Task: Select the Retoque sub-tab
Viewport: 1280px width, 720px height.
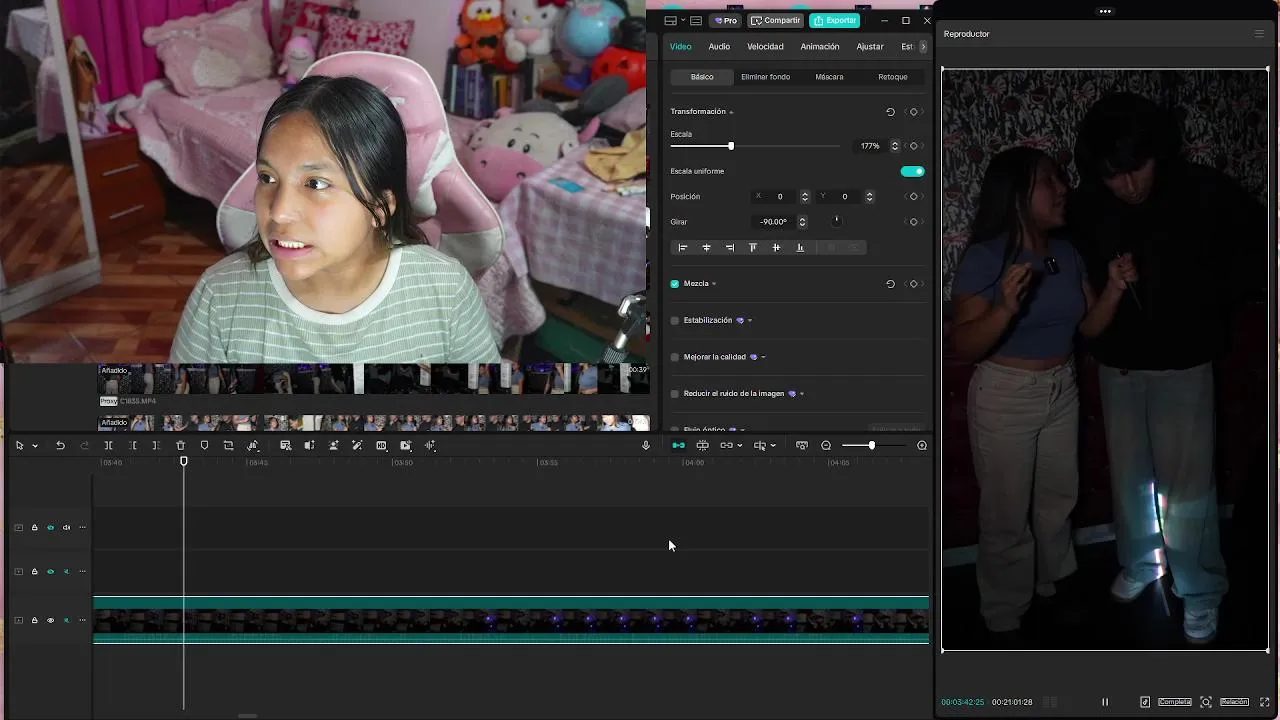Action: pos(893,77)
